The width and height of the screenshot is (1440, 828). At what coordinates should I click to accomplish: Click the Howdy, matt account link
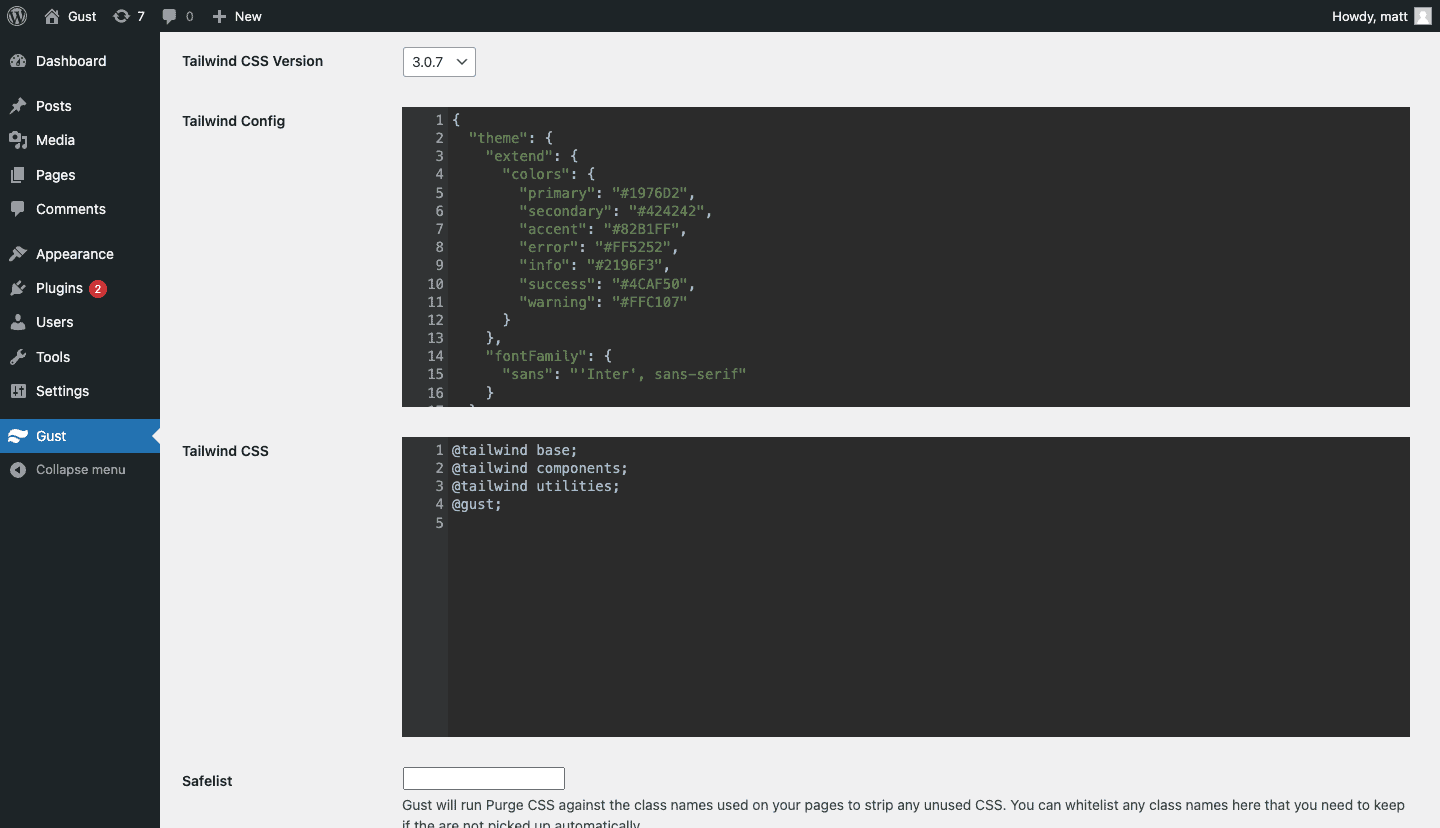tap(1369, 16)
